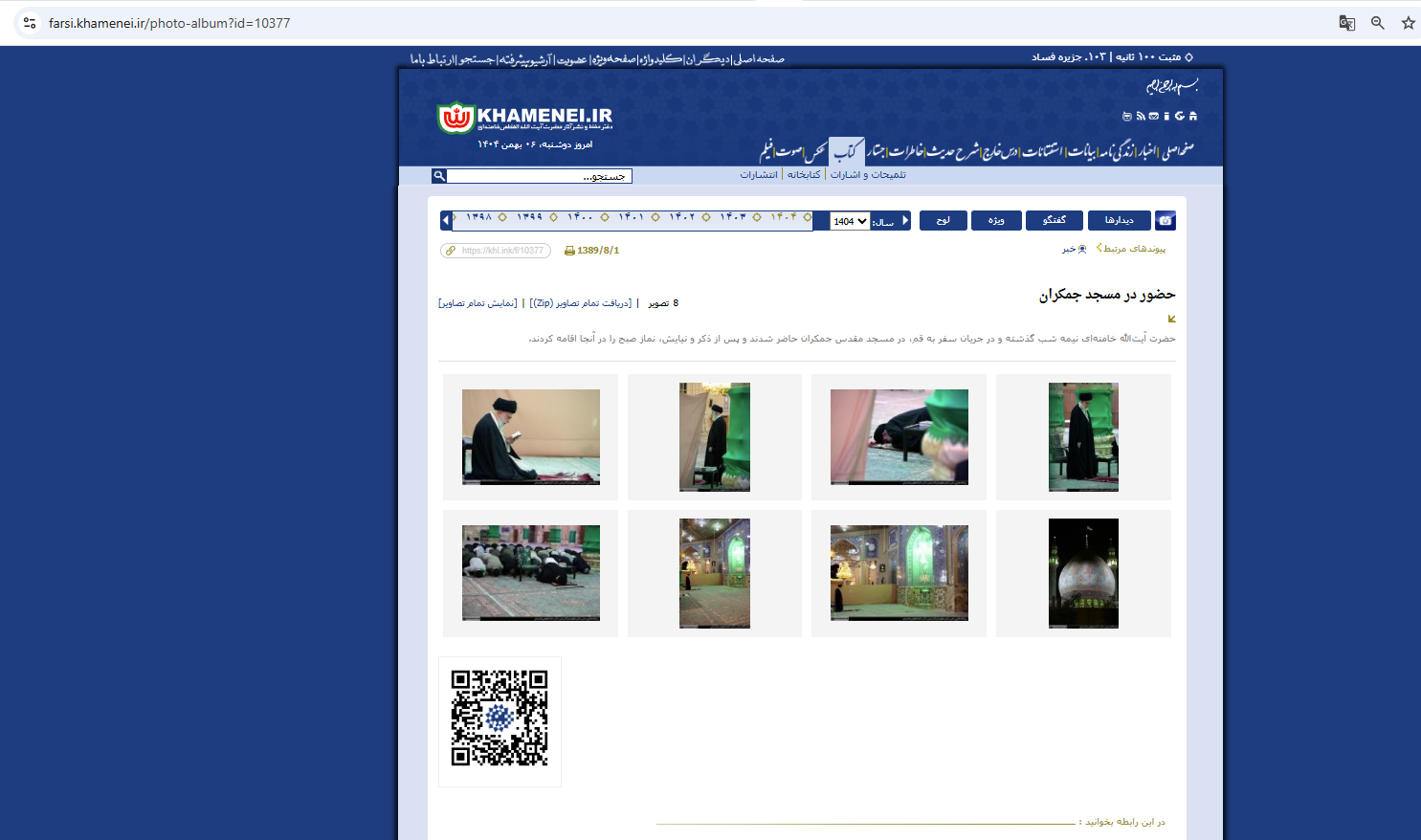1421x840 pixels.
Task: Bookmark this page using the star icon
Action: click(1408, 23)
